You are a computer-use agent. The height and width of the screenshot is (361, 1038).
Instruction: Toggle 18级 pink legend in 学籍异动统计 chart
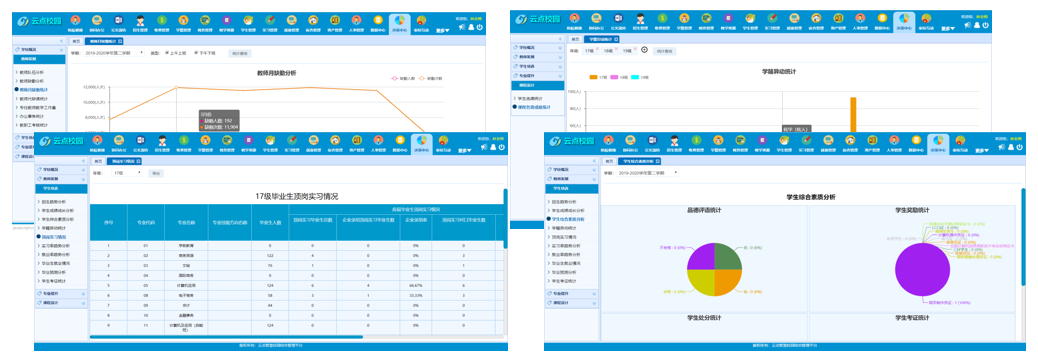click(619, 77)
